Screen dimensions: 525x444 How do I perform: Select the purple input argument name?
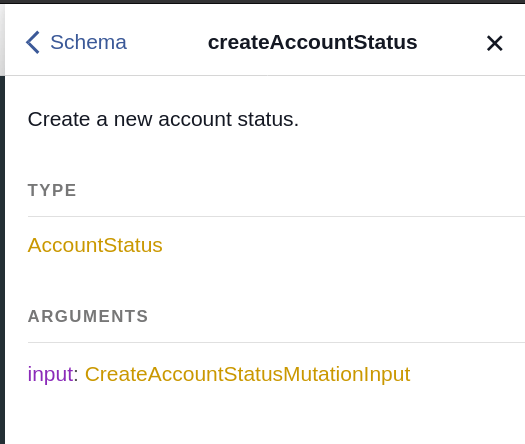pyautogui.click(x=50, y=374)
